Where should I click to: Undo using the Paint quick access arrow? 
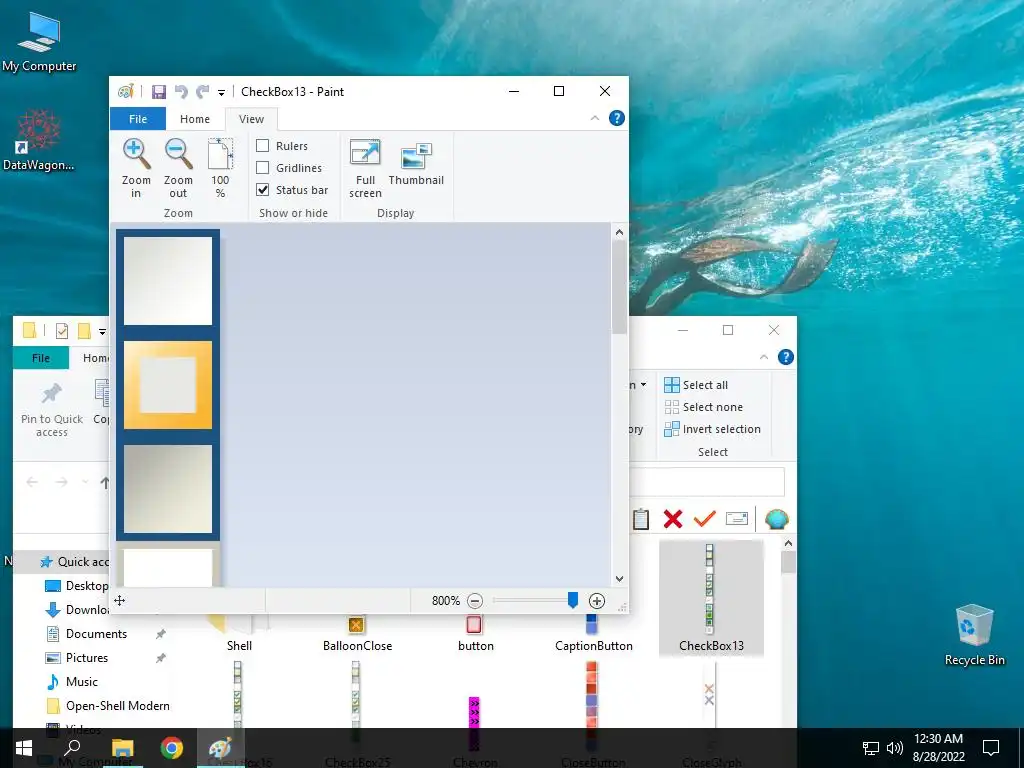[x=181, y=91]
